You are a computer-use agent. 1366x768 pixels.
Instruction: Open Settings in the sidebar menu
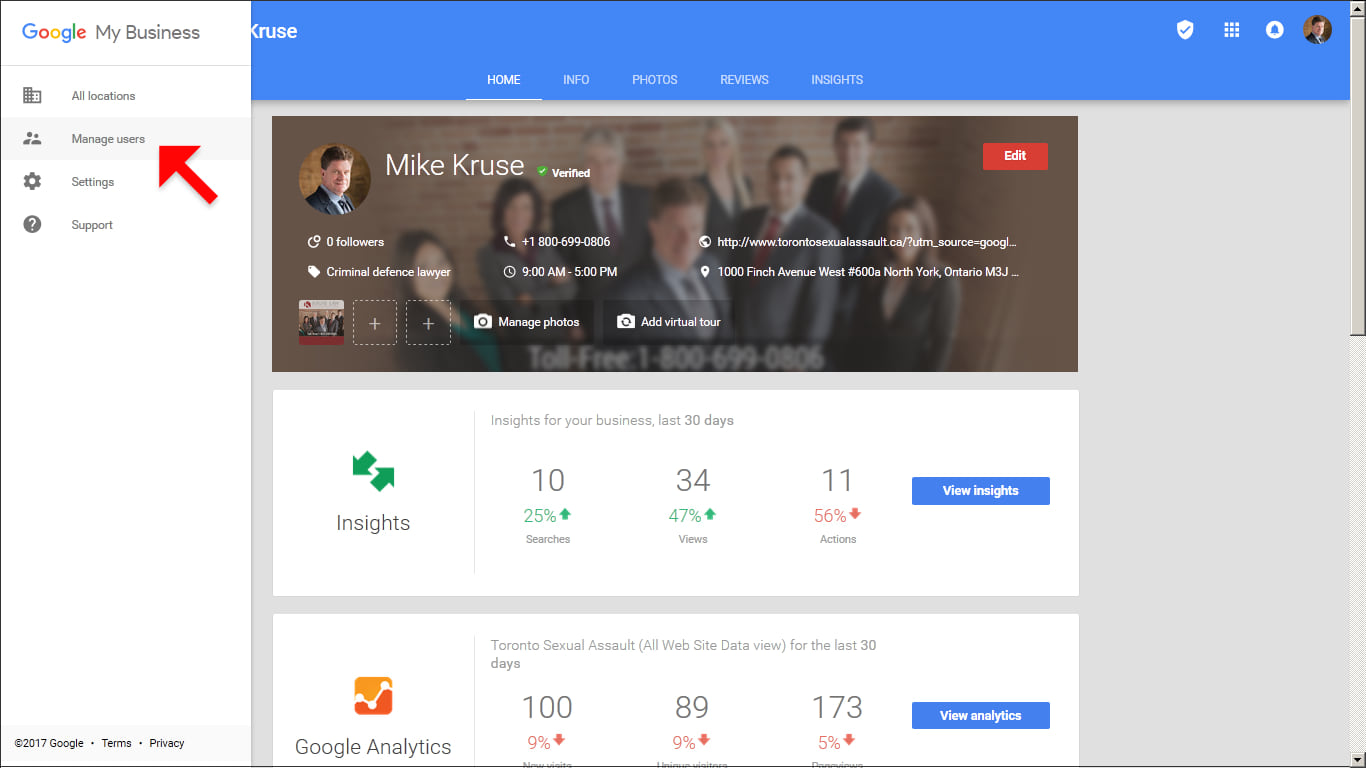(126, 182)
